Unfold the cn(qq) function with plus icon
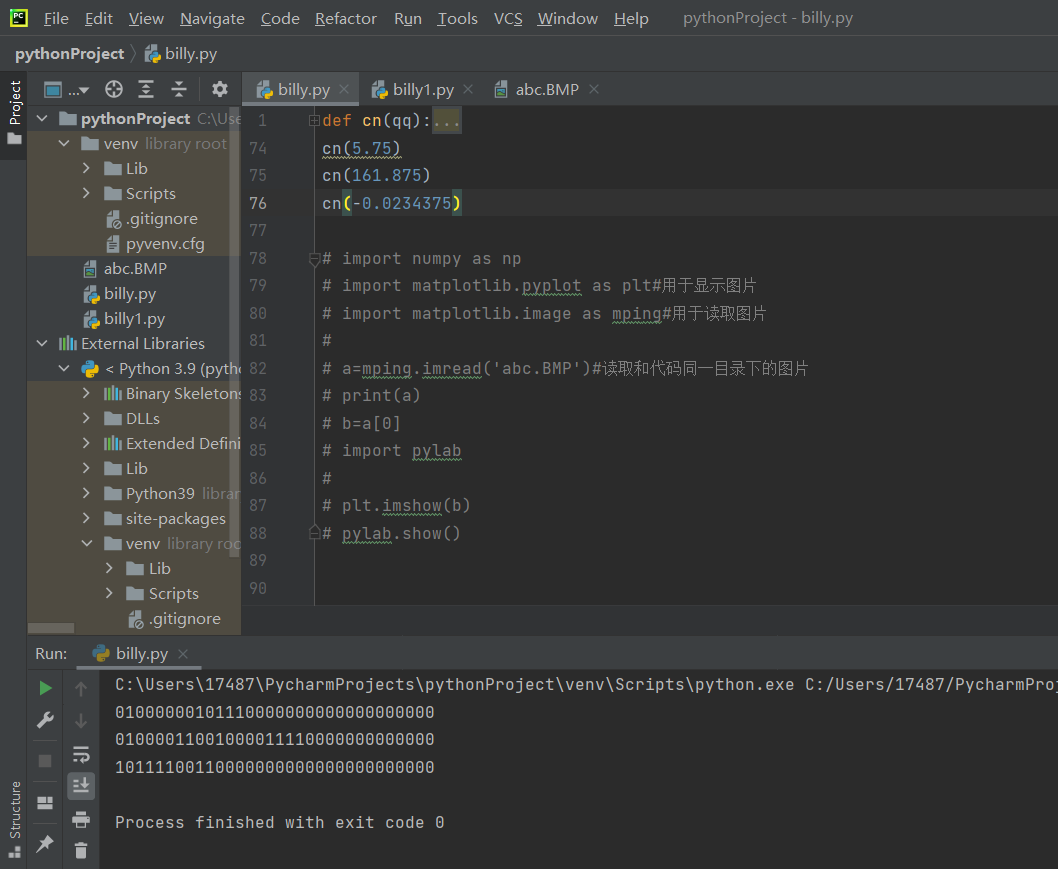The width and height of the screenshot is (1058, 869). tap(314, 120)
